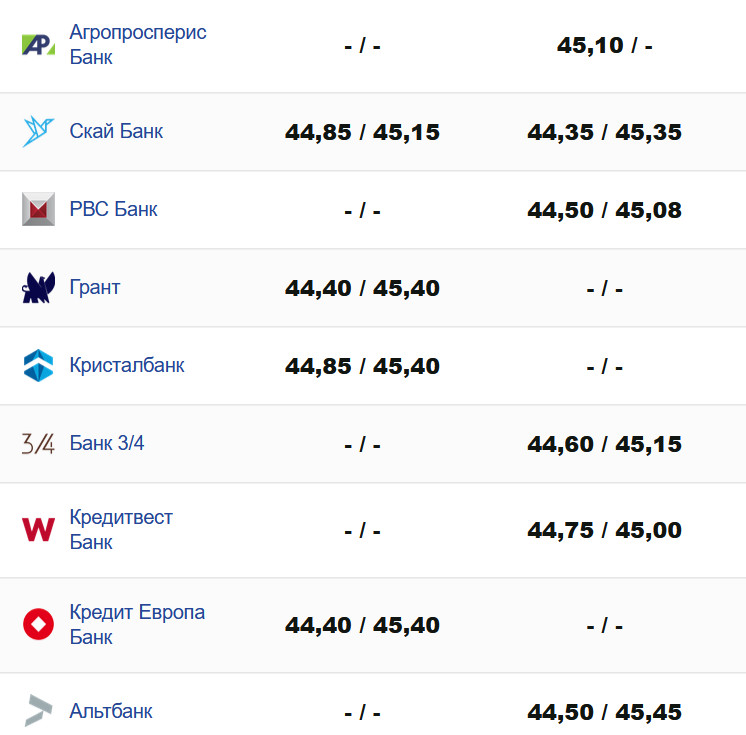Click the Альтбанк grey logo icon
The height and width of the screenshot is (735, 746).
[38, 711]
